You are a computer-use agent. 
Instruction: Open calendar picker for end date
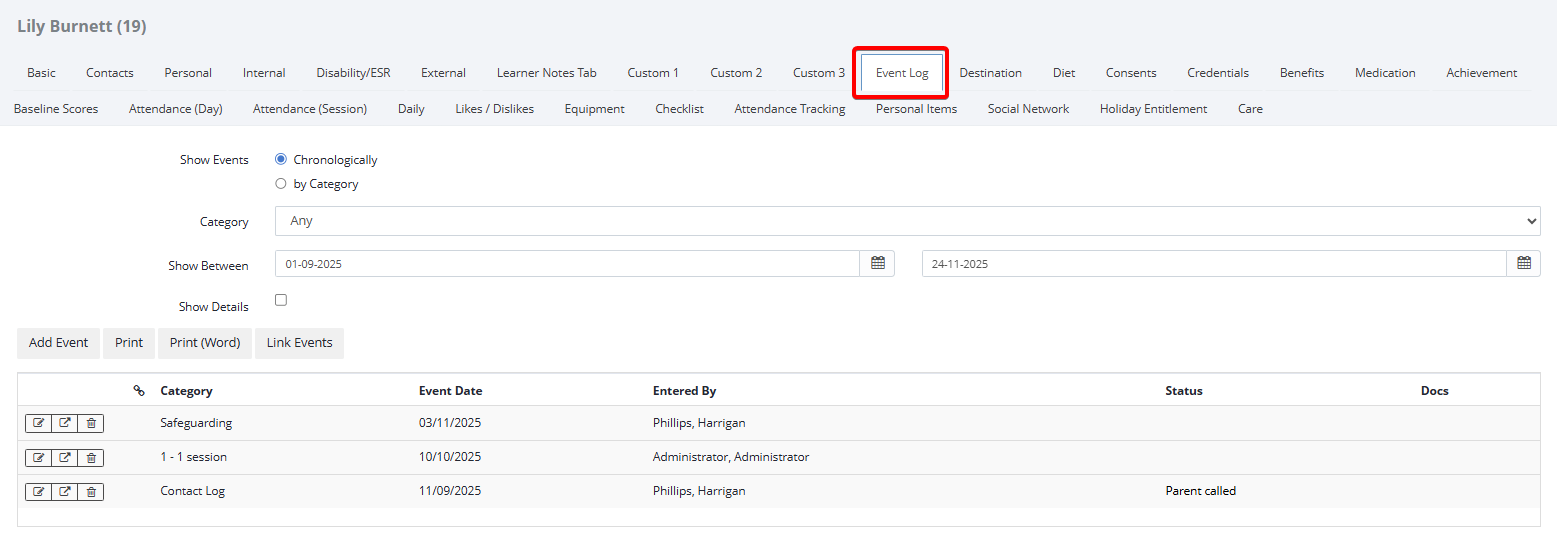pyautogui.click(x=1524, y=264)
